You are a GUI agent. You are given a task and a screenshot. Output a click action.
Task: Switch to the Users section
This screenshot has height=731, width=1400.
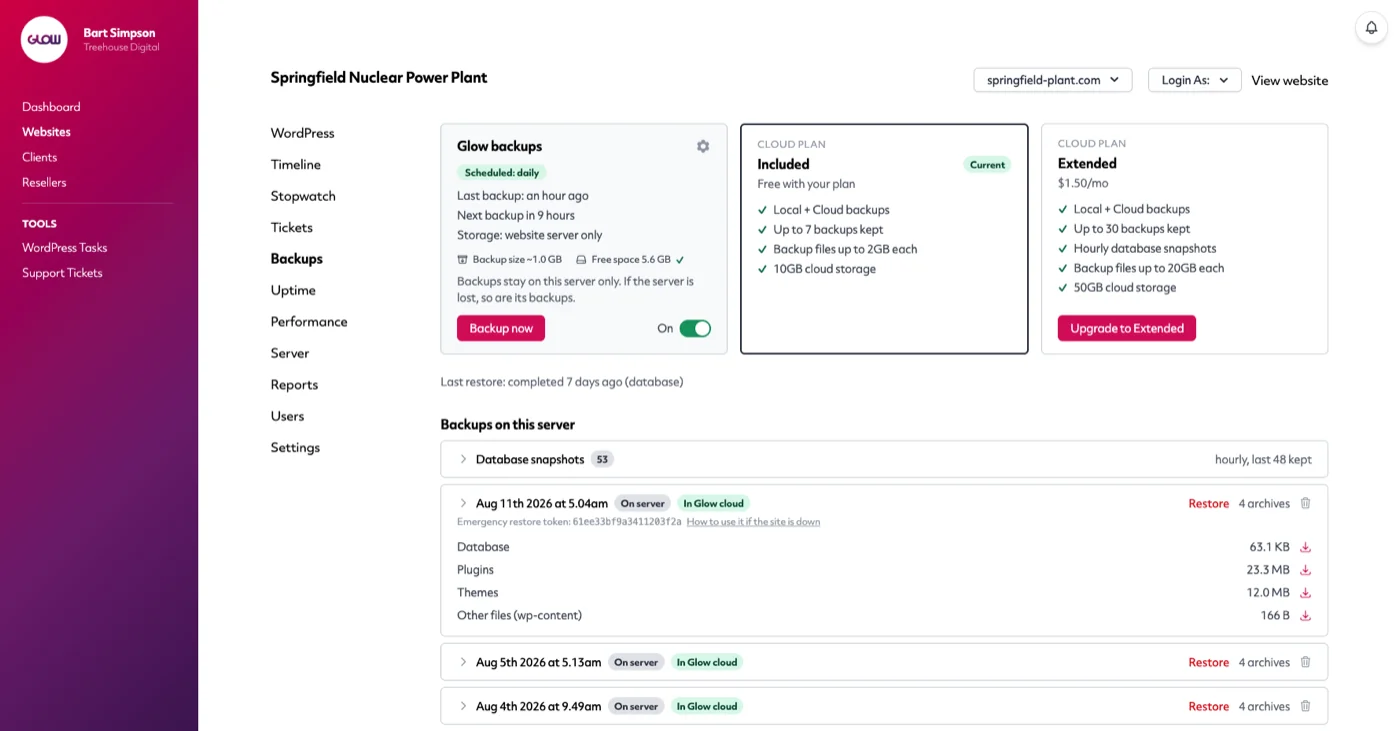(287, 416)
